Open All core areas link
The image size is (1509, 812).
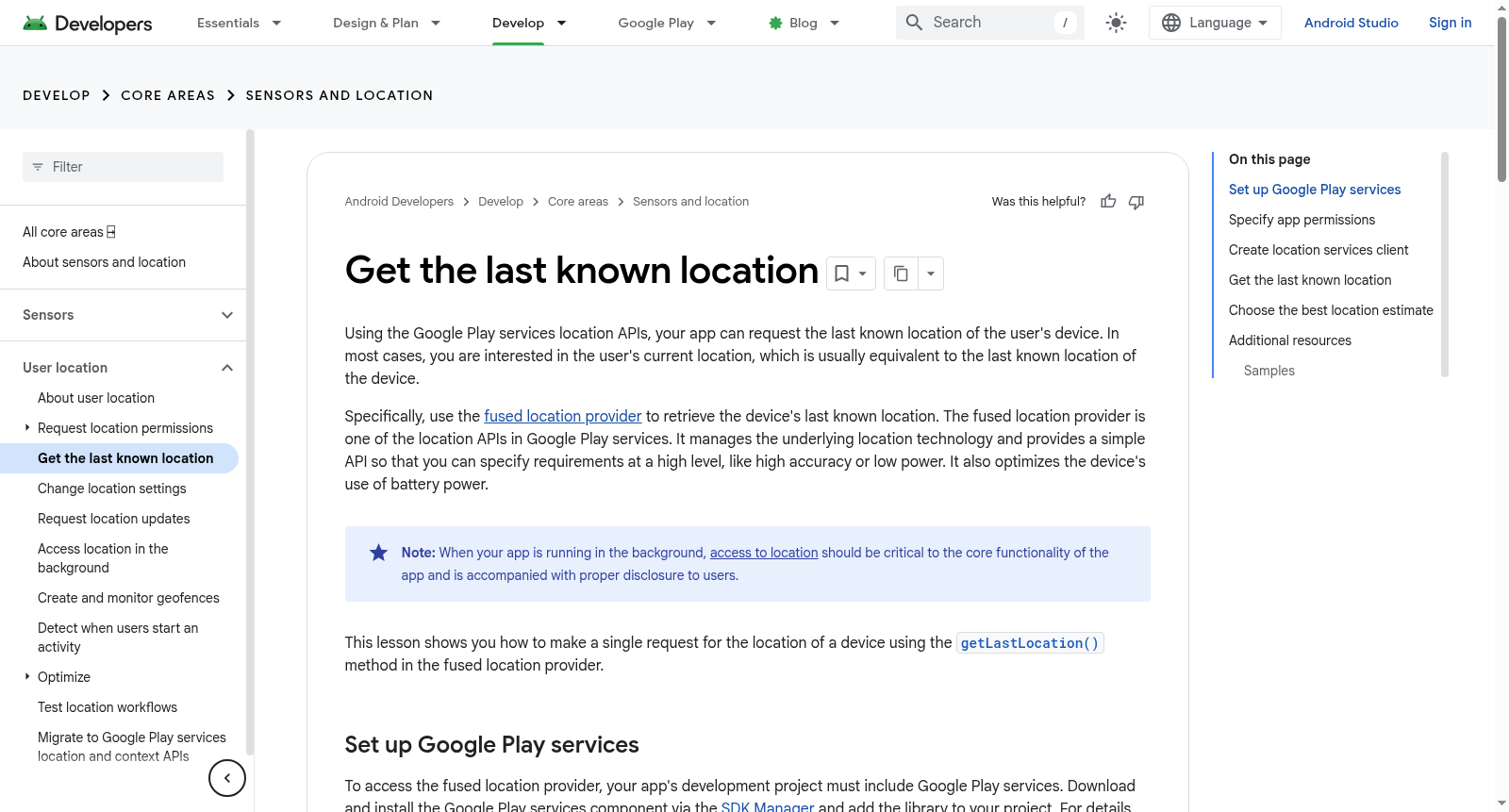[69, 232]
